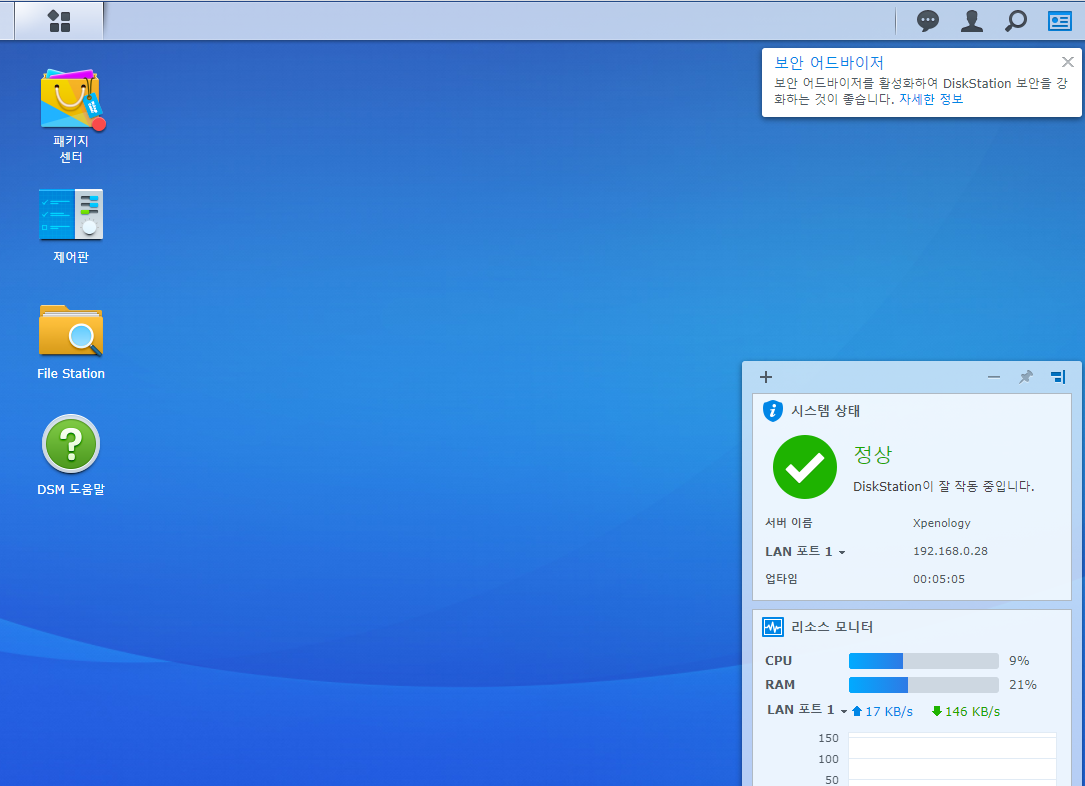
Task: Toggle the widgets panel icon in taskbar
Action: tap(1059, 21)
